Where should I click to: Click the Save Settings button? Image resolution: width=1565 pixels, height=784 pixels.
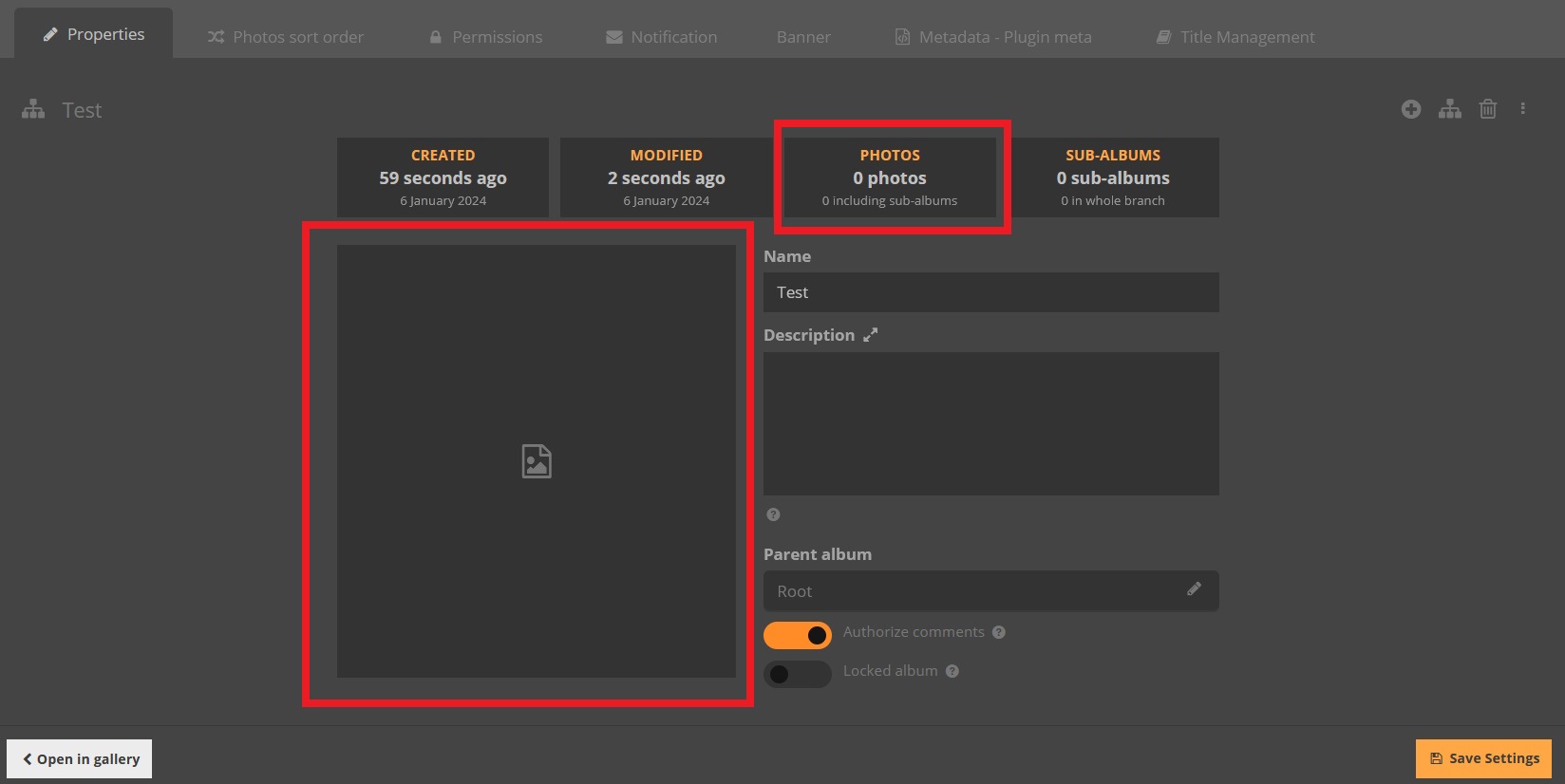(1483, 758)
